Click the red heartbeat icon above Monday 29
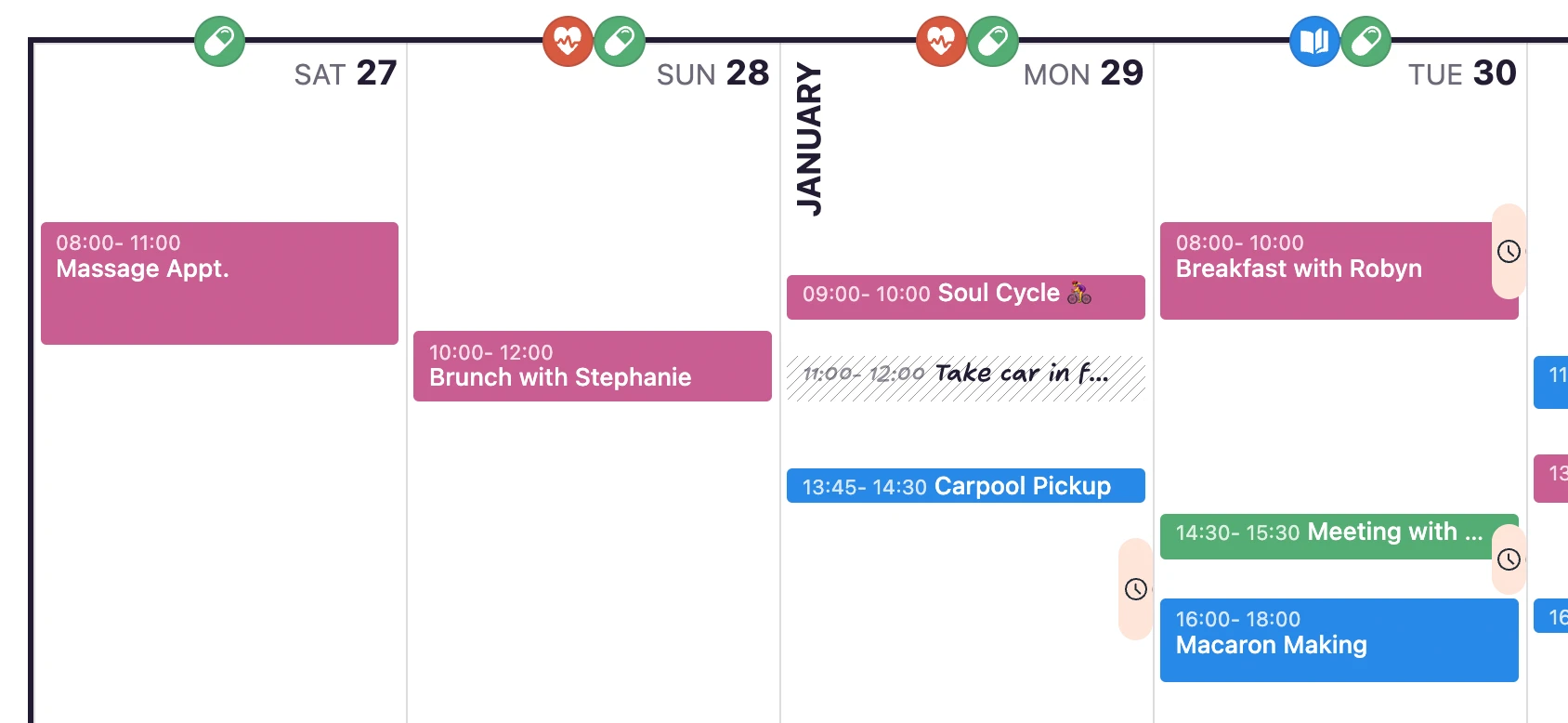Image resolution: width=1568 pixels, height=723 pixels. (x=941, y=41)
